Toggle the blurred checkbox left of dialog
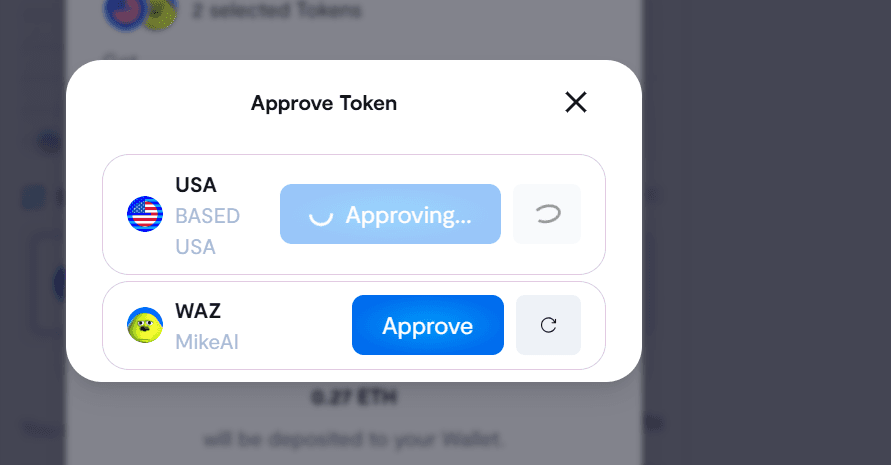The height and width of the screenshot is (465, 891). (x=34, y=197)
